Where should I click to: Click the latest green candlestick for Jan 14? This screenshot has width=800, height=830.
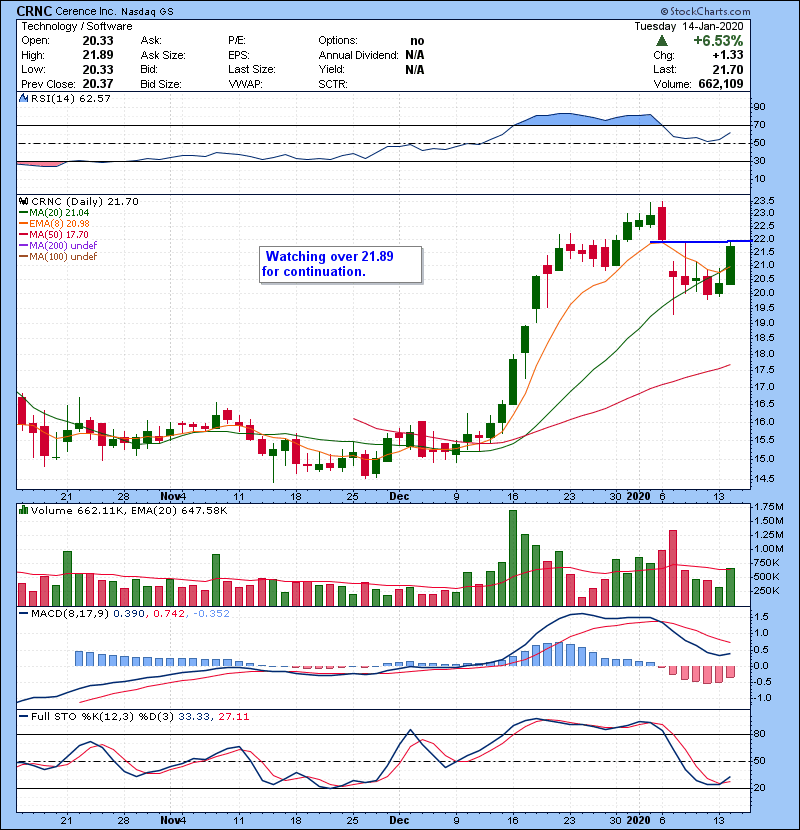pos(730,265)
